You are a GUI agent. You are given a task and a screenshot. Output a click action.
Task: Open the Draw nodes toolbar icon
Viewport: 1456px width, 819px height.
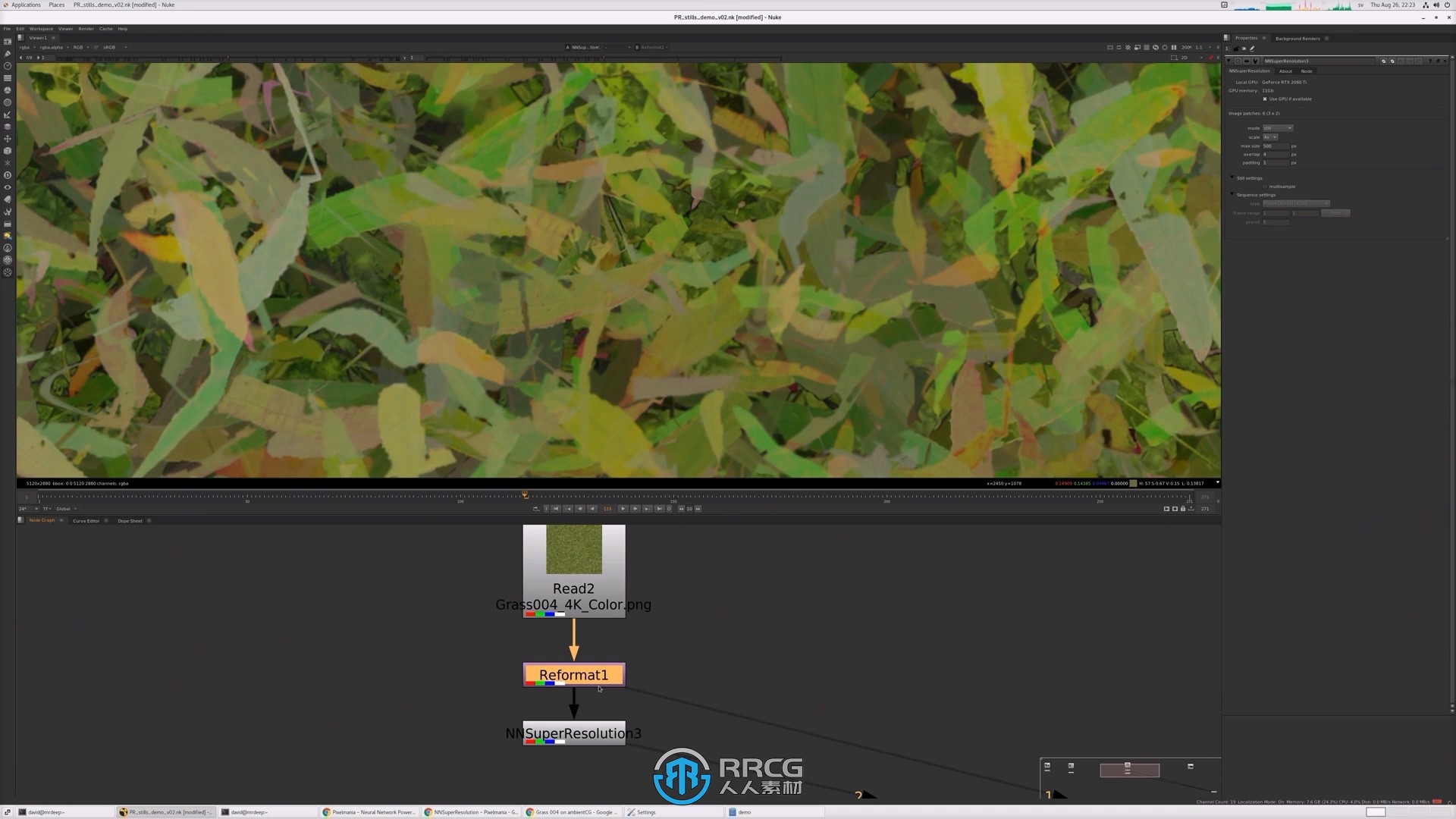[8, 54]
